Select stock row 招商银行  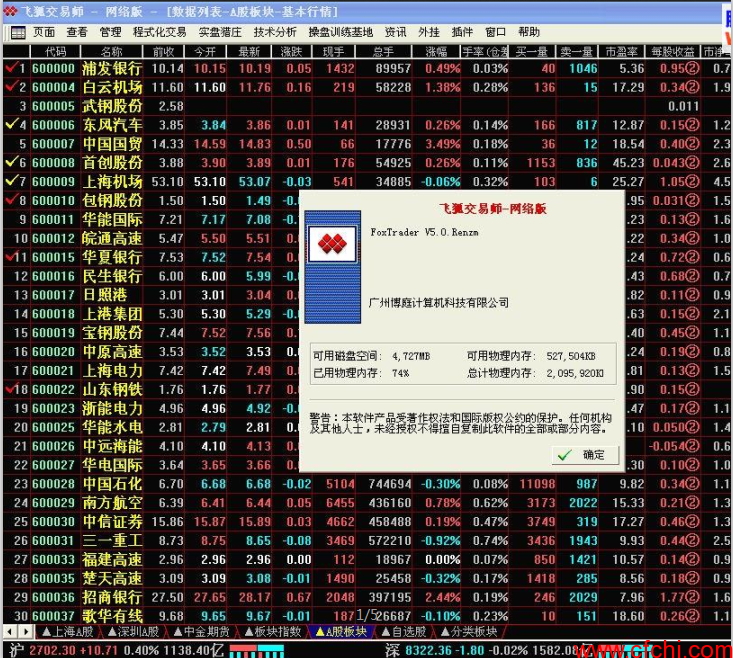(x=366, y=597)
